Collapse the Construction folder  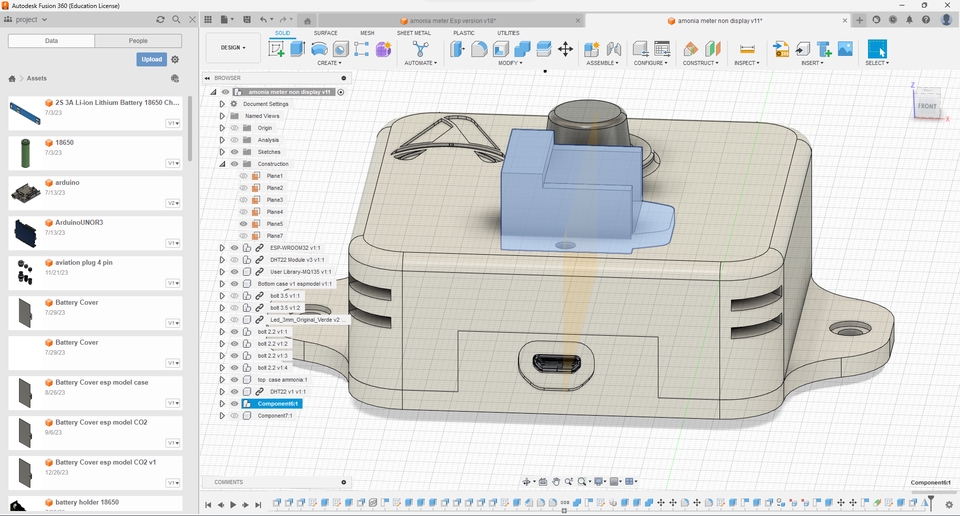(x=222, y=164)
